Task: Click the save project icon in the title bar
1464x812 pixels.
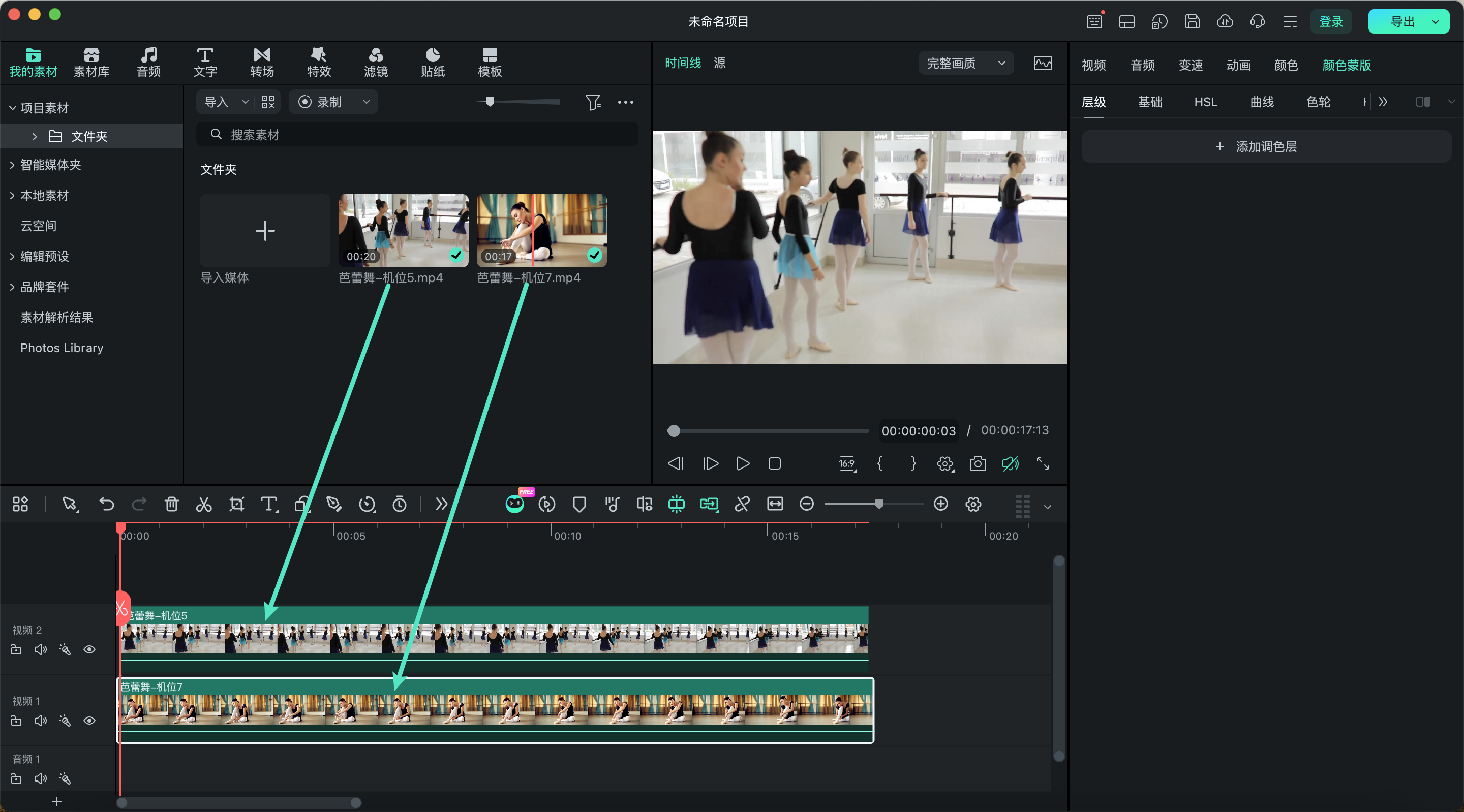Action: click(x=1193, y=21)
